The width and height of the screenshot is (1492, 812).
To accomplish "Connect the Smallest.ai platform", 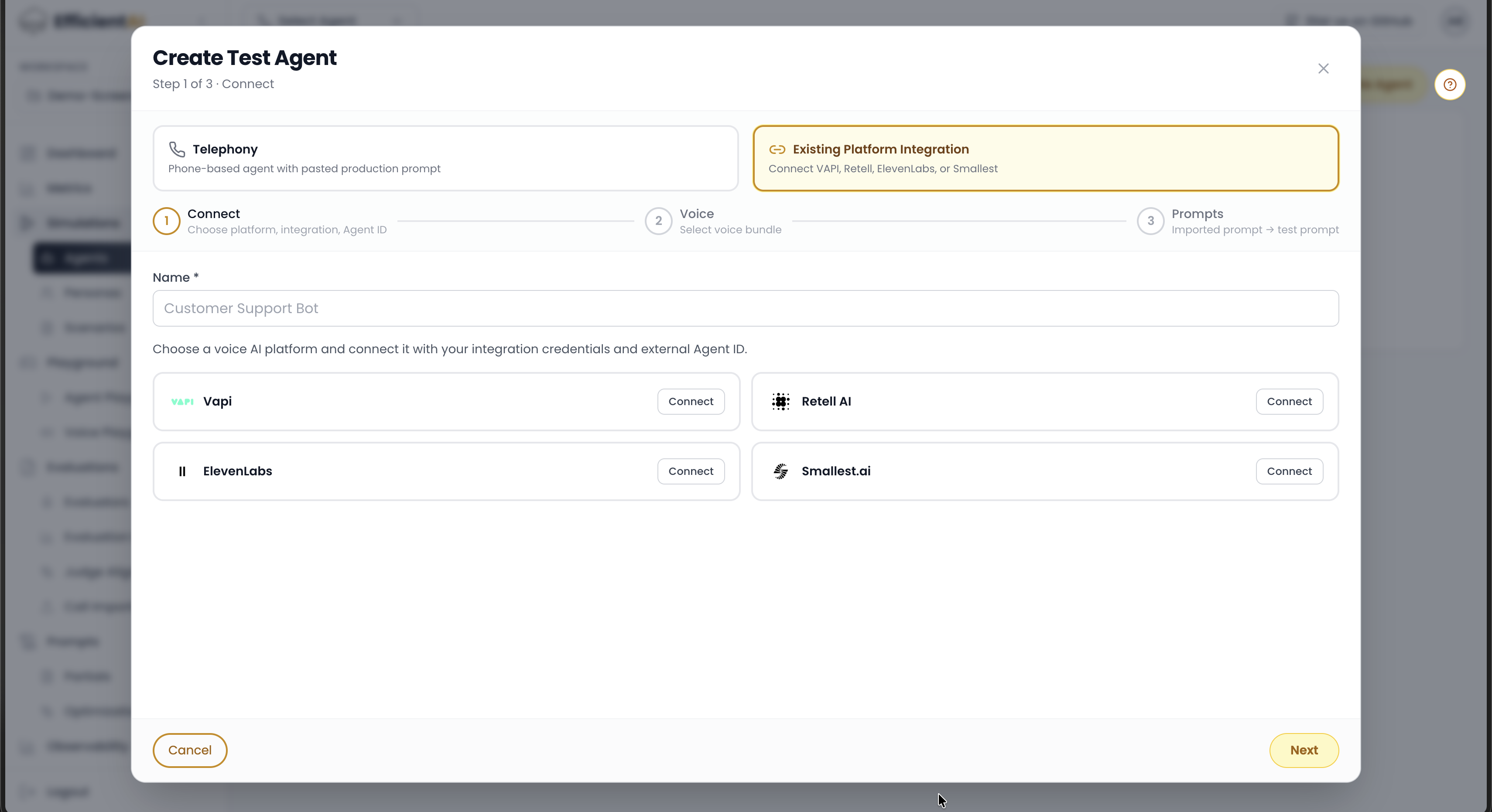I will 1289,471.
